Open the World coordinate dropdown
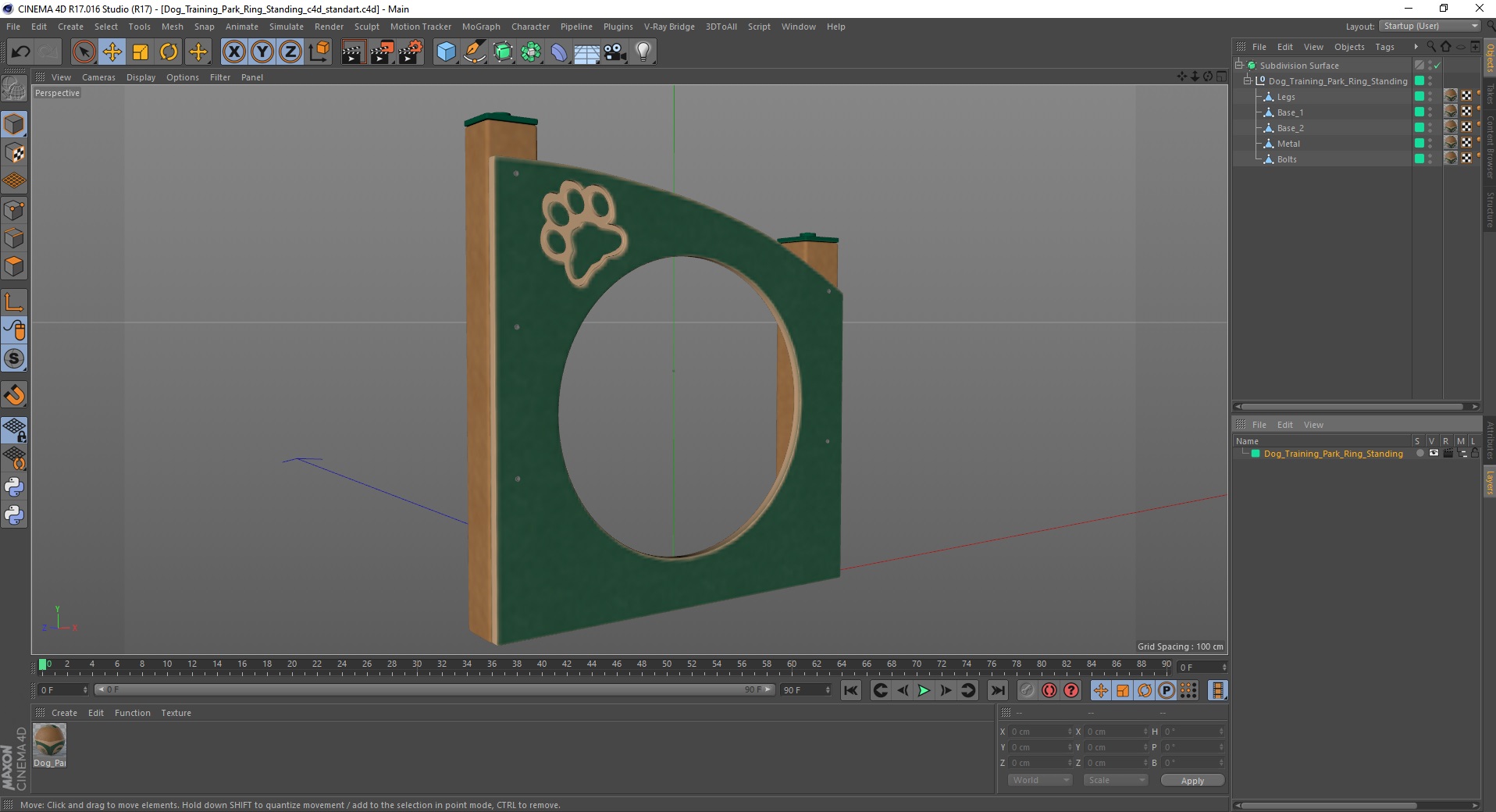 point(1039,780)
